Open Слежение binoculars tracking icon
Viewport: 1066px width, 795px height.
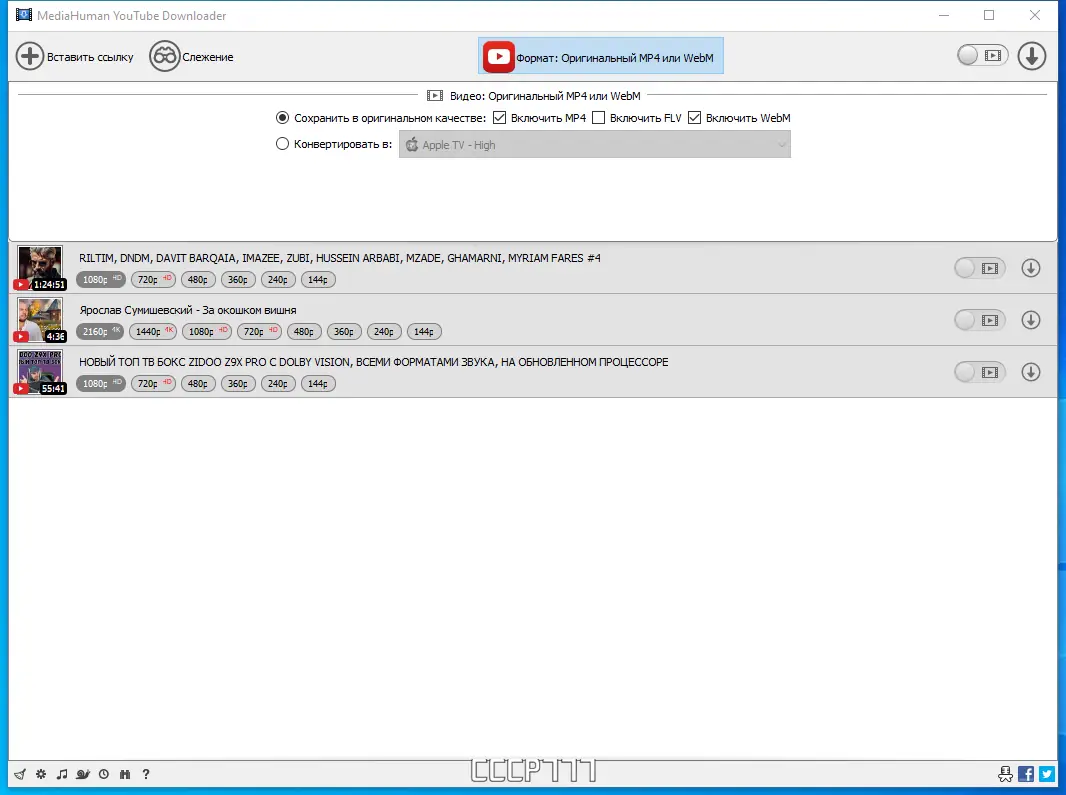(x=165, y=56)
